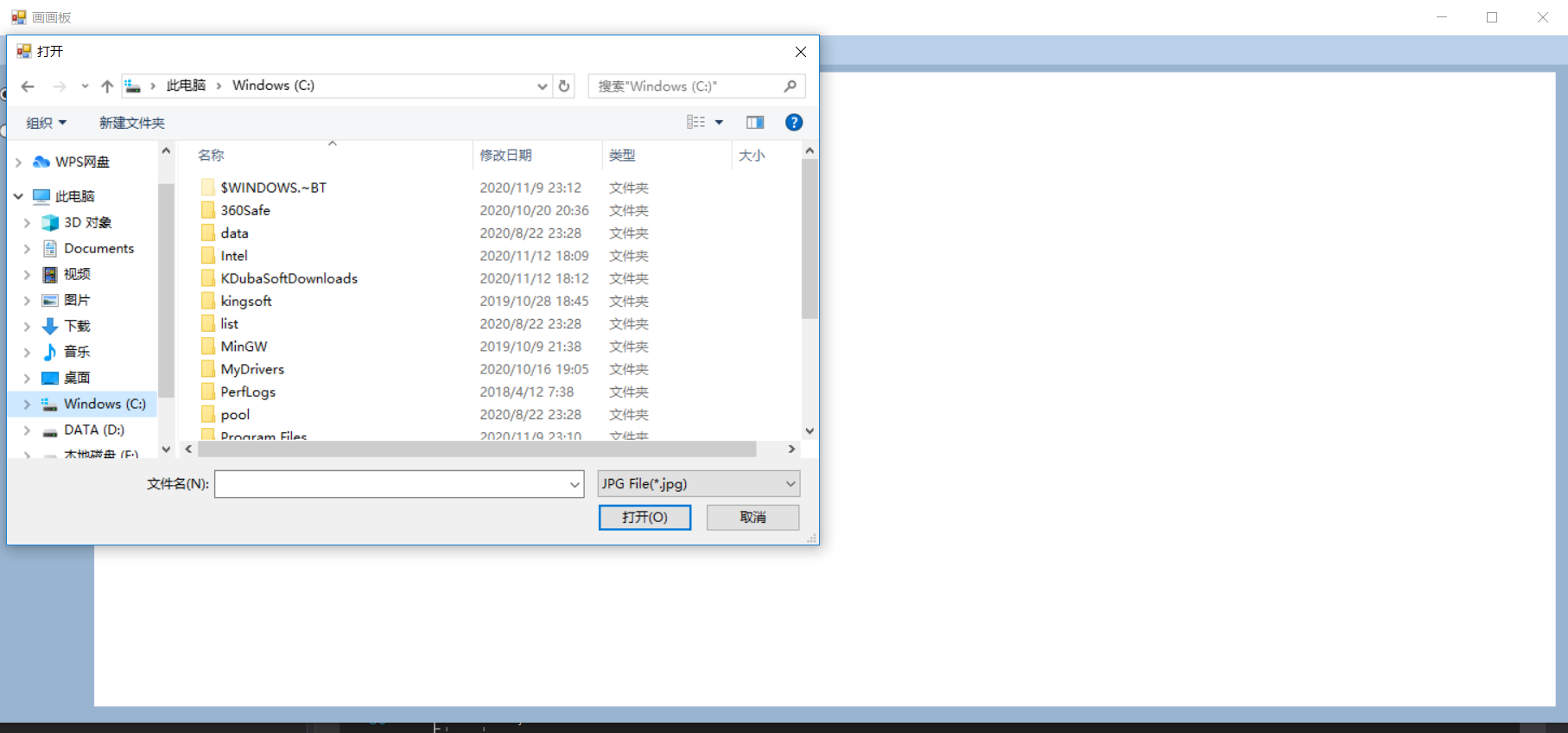Expand the WPS网盘 tree node
Viewport: 1568px width, 733px height.
pos(18,162)
